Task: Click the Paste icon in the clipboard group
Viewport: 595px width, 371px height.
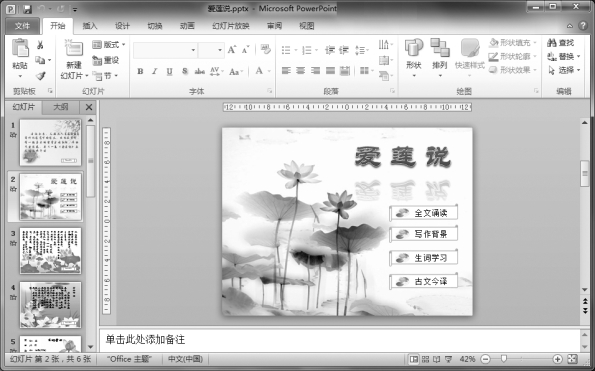Action: point(20,49)
